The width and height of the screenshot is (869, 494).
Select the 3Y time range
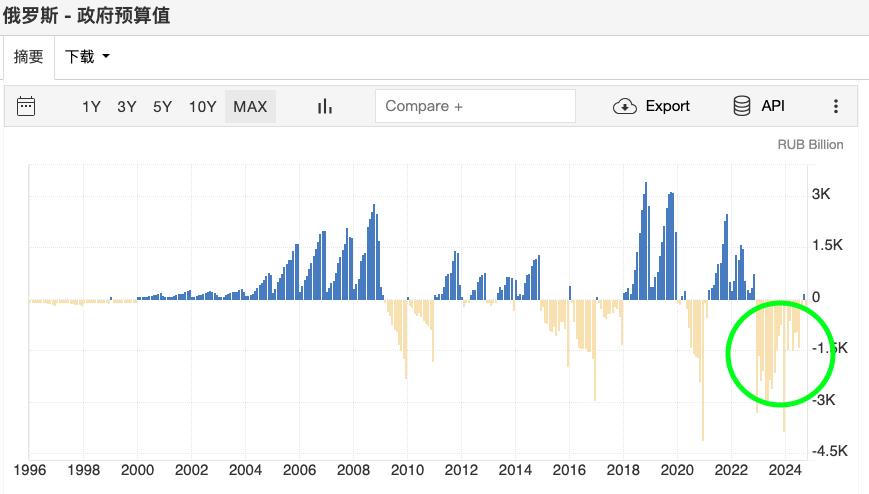127,106
